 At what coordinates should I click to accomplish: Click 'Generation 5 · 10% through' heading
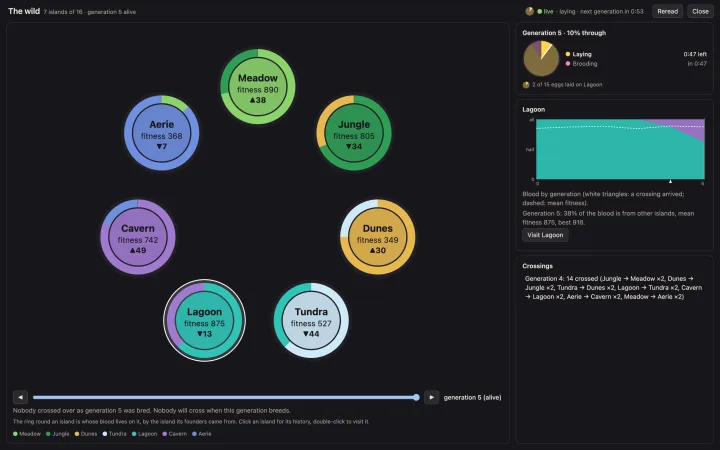click(564, 33)
